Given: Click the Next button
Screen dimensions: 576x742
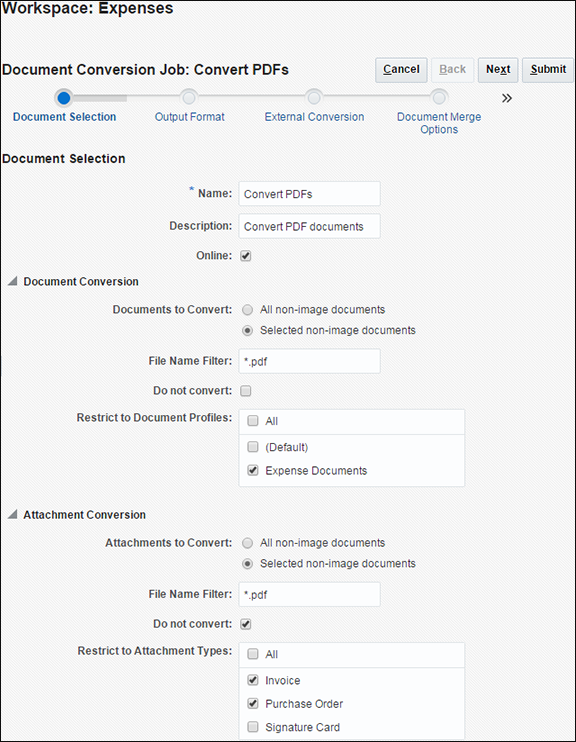Looking at the screenshot, I should click(498, 70).
